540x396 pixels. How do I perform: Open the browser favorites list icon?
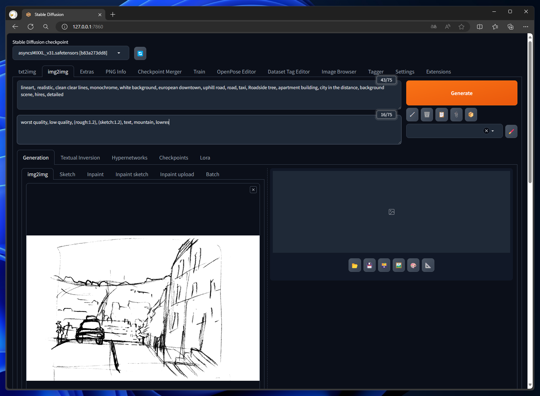coord(495,27)
